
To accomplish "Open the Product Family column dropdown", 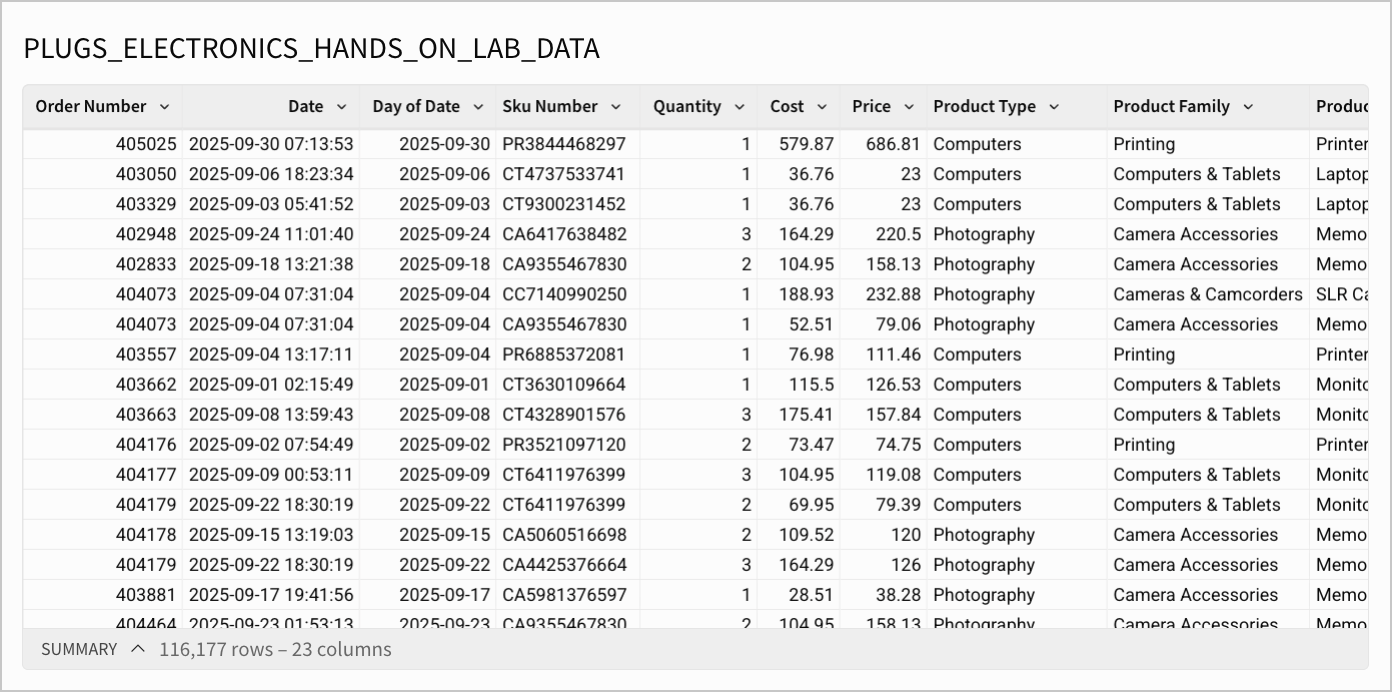I will tap(1247, 106).
